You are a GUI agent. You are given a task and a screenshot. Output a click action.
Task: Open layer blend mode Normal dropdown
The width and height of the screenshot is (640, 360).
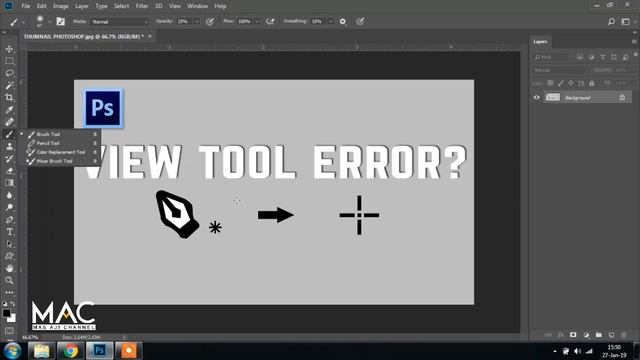tap(561, 70)
